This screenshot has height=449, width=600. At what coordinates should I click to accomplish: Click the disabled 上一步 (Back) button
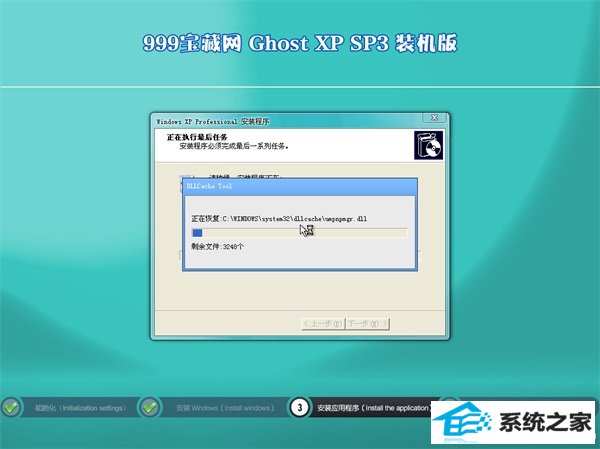[323, 323]
